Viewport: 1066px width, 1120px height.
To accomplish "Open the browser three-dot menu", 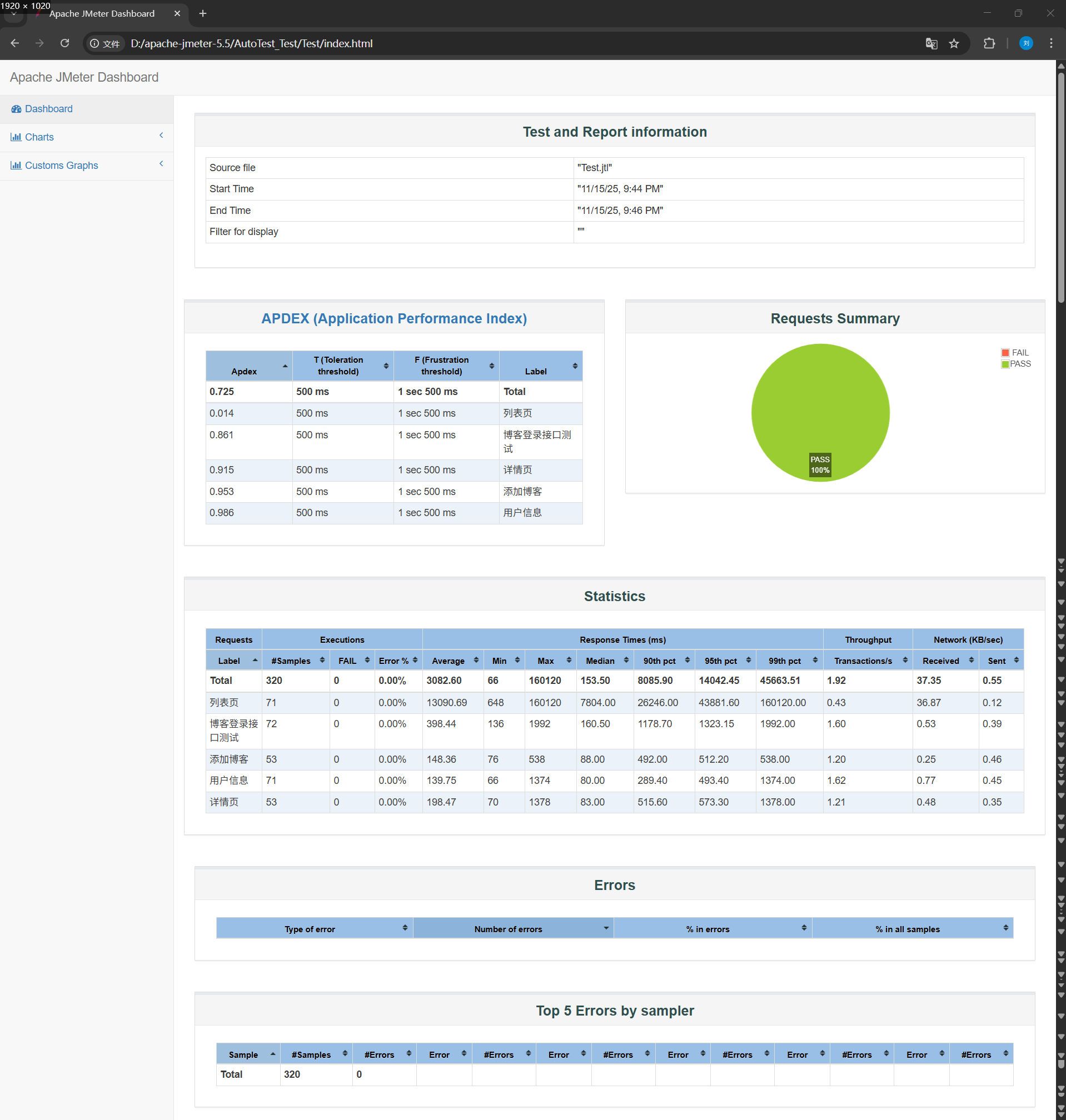I will coord(1050,44).
